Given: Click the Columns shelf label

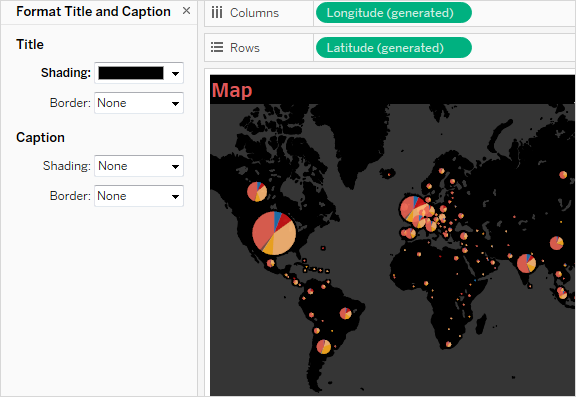Looking at the screenshot, I should (x=254, y=13).
